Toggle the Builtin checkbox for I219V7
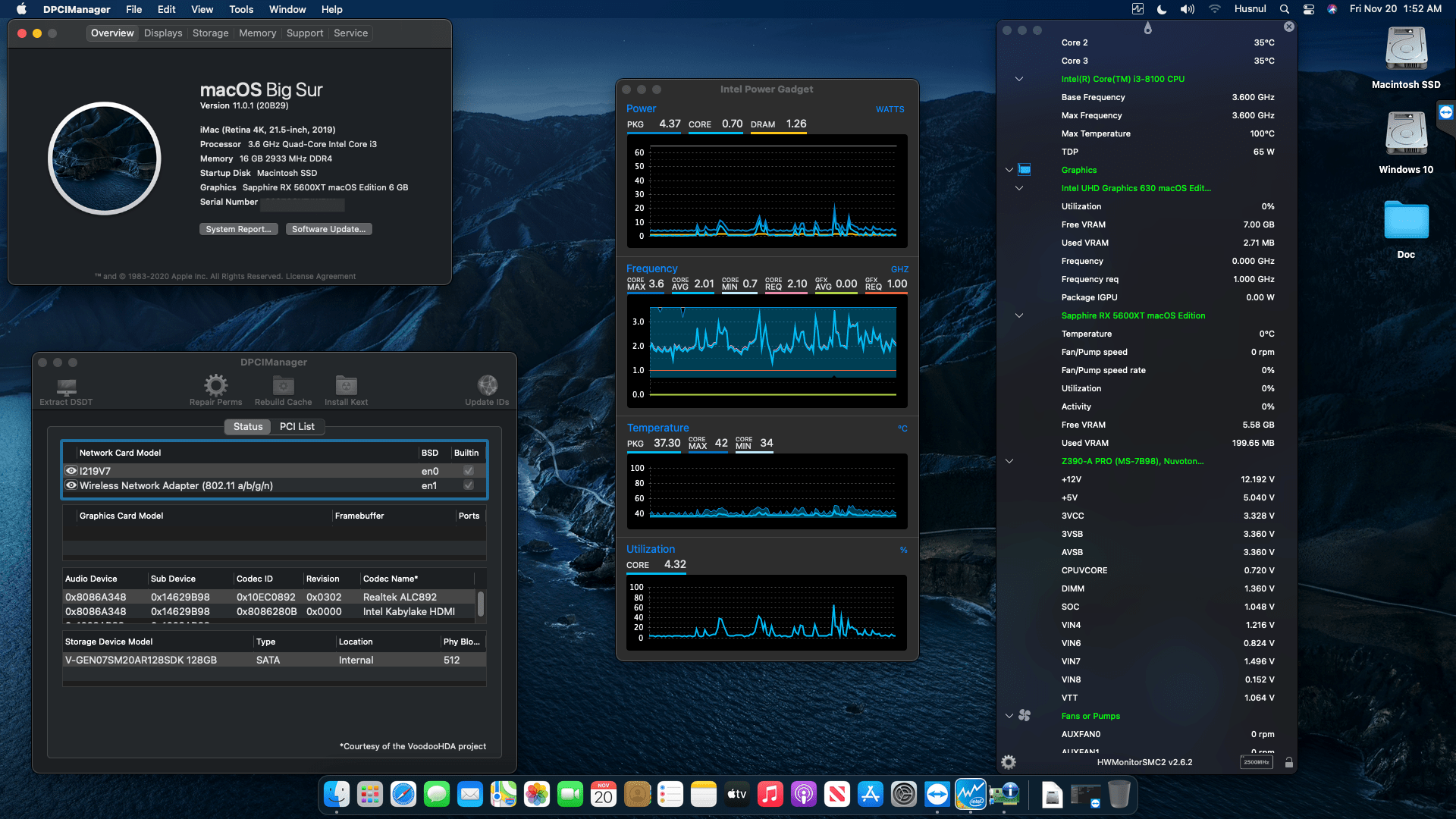The height and width of the screenshot is (819, 1456). 468,470
